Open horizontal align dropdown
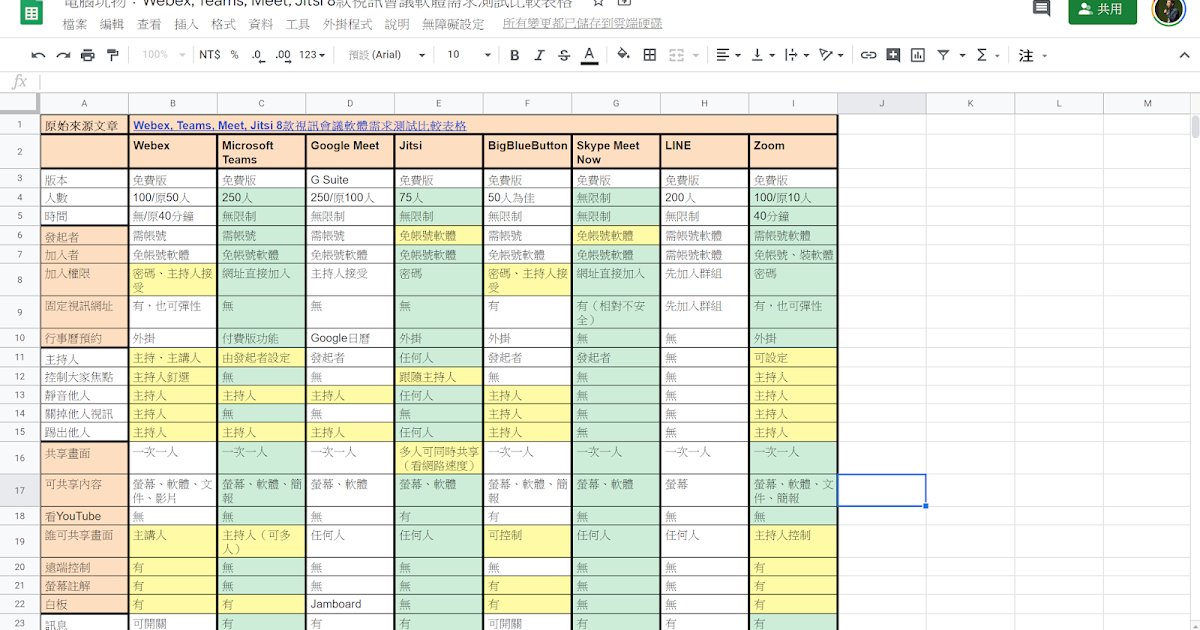 tap(729, 55)
